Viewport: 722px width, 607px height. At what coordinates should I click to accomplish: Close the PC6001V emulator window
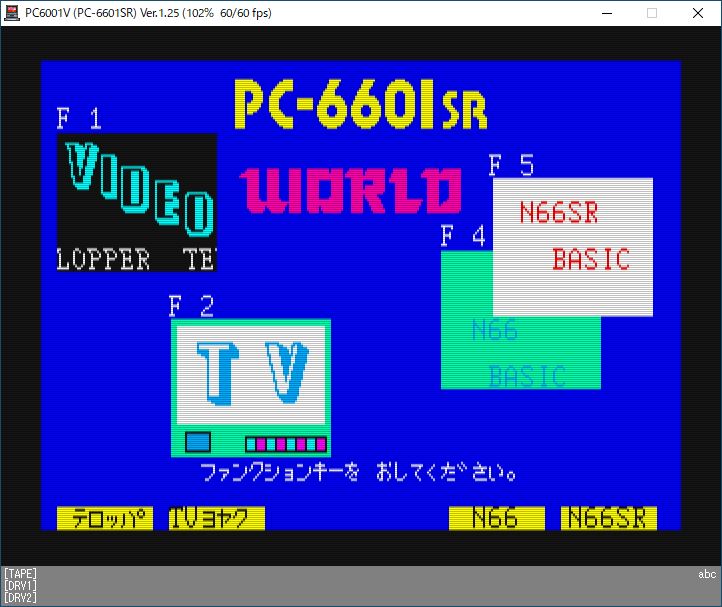tap(698, 13)
